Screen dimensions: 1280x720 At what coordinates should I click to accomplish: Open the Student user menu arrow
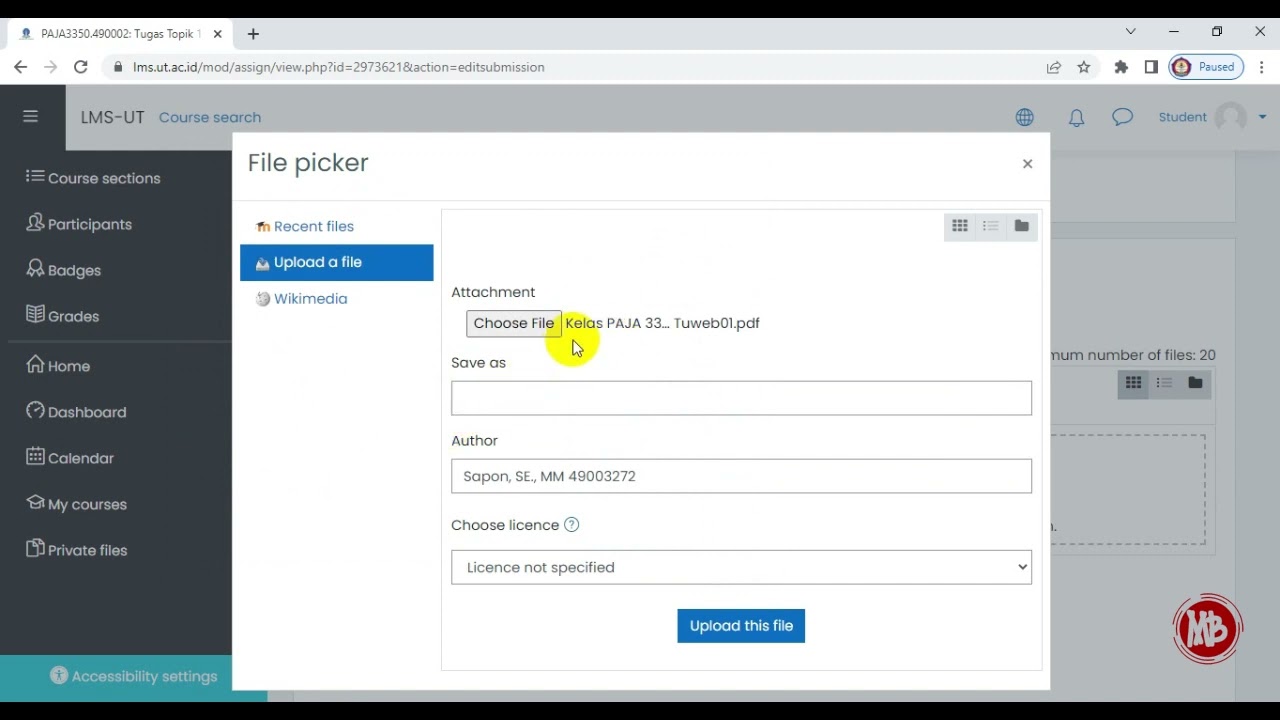[1262, 117]
